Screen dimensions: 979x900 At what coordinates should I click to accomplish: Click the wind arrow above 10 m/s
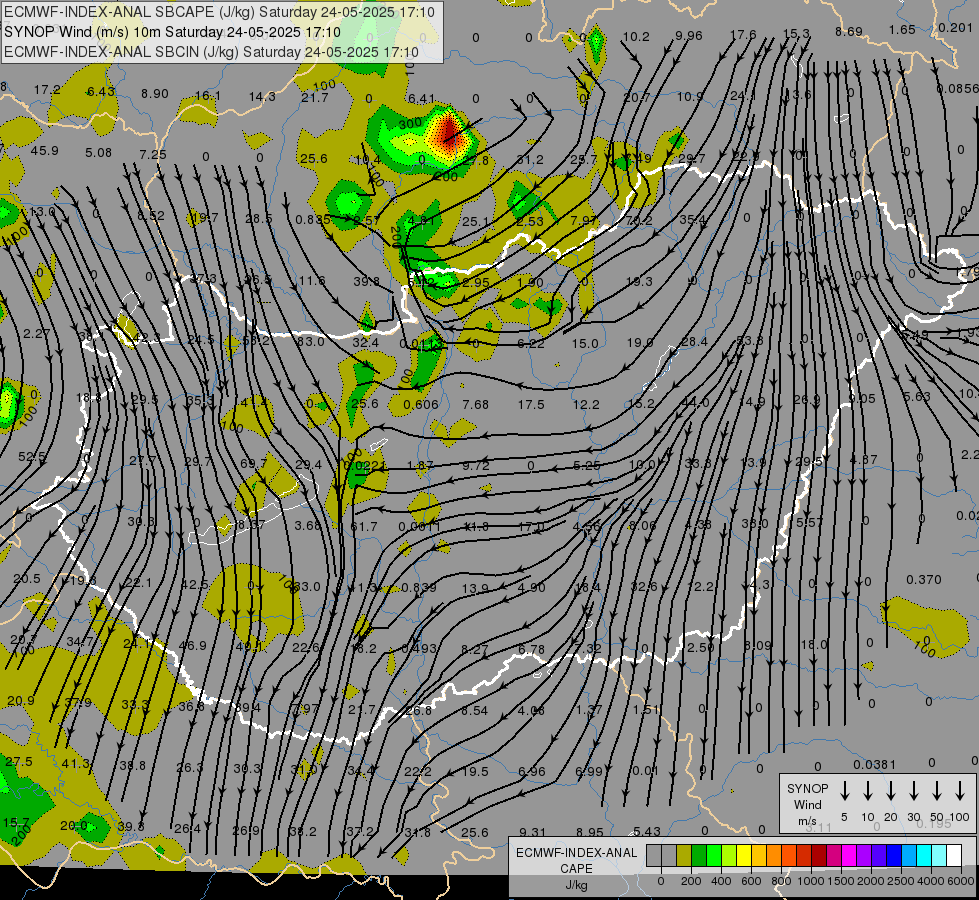click(x=867, y=791)
